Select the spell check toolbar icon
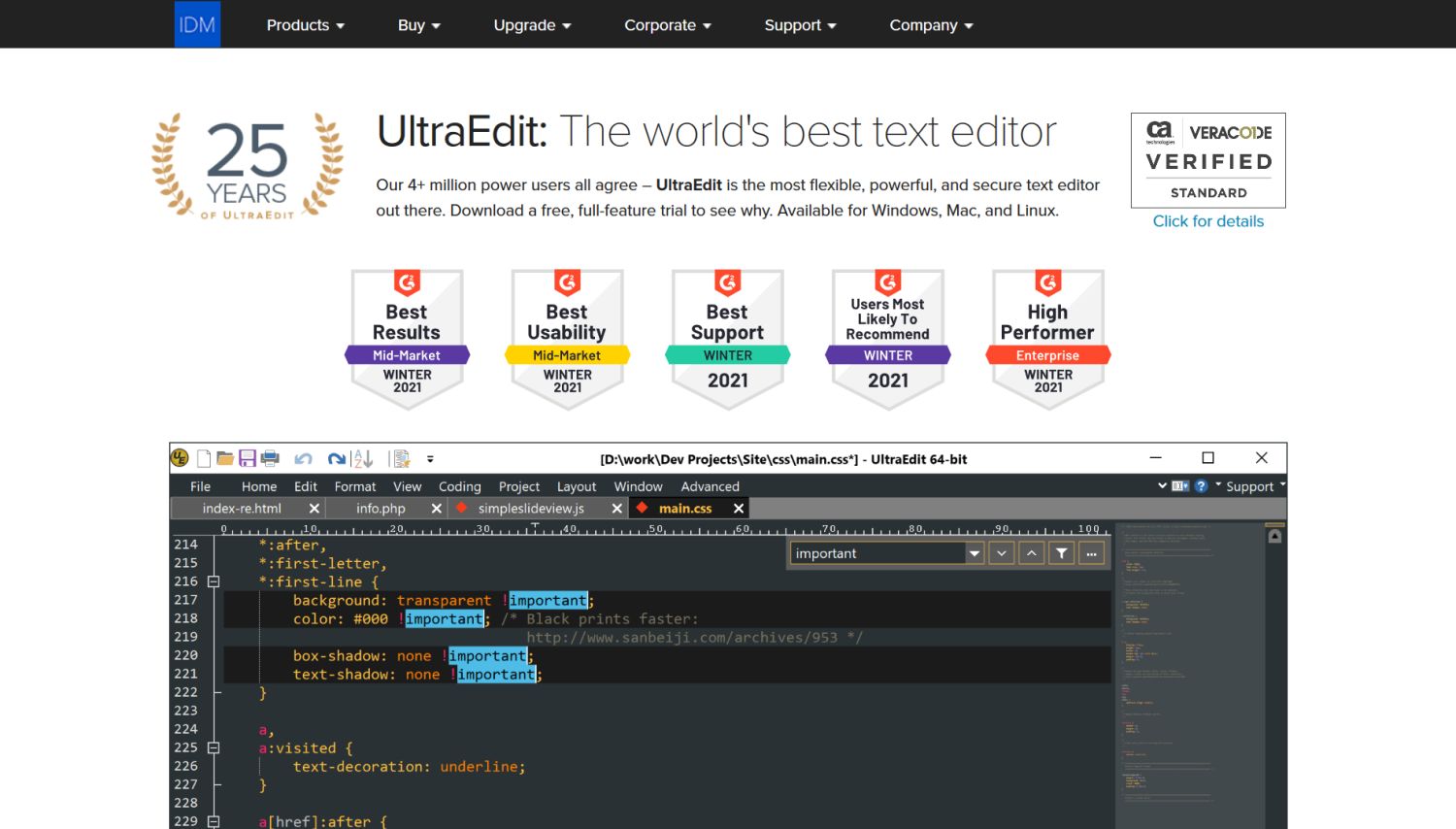The height and width of the screenshot is (829, 1456). [x=400, y=458]
